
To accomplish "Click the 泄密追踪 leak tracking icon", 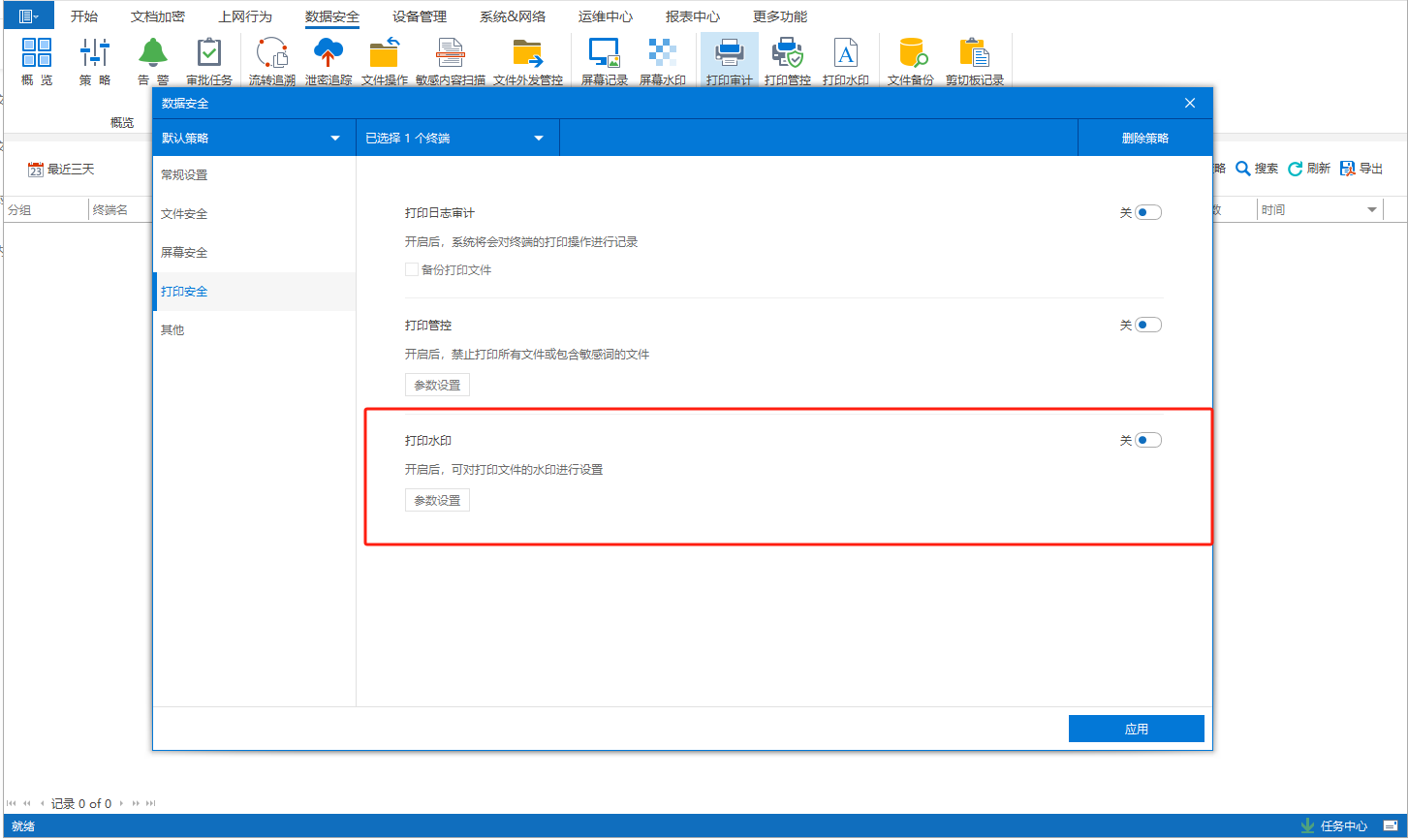I will point(329,61).
